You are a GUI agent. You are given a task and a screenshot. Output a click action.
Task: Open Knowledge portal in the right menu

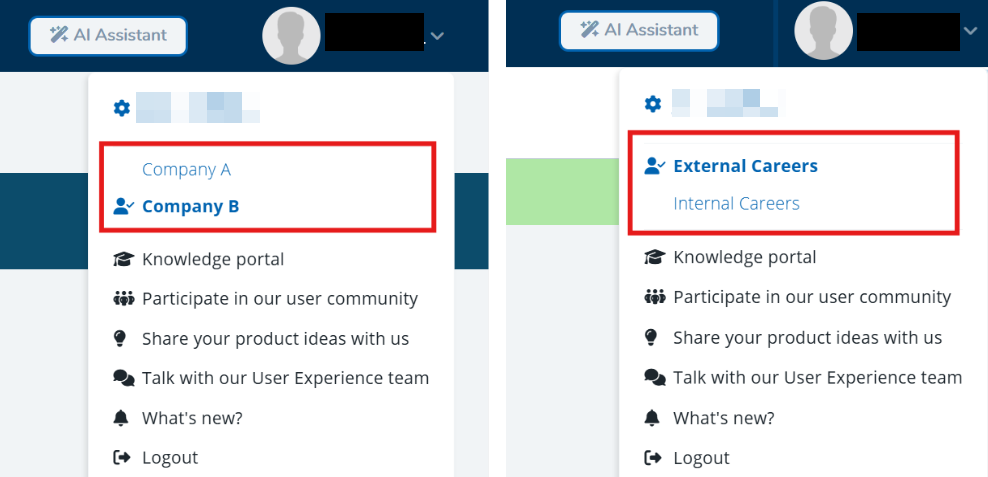(744, 258)
